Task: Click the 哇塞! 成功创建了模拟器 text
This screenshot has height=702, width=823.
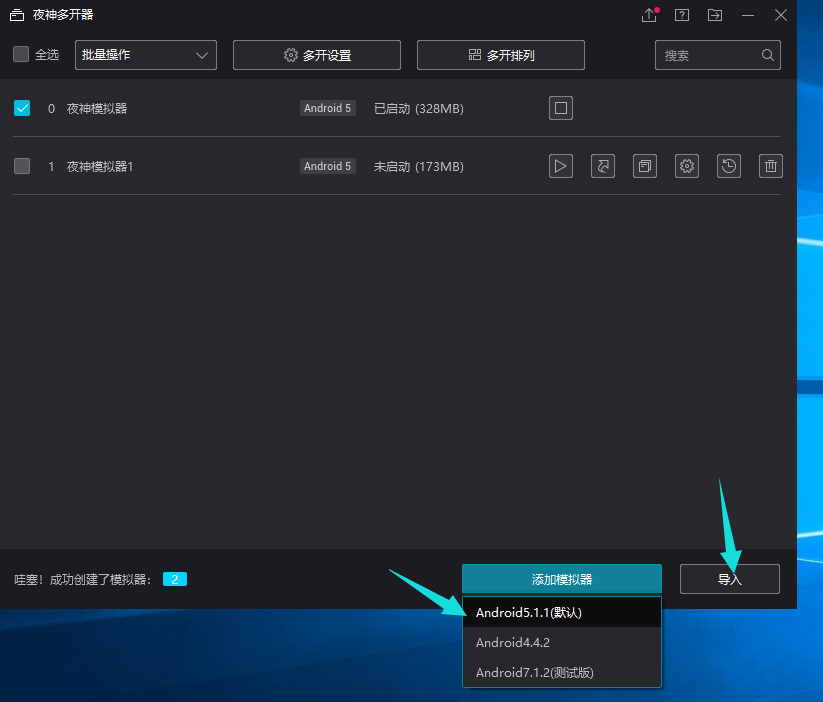Action: pyautogui.click(x=82, y=580)
